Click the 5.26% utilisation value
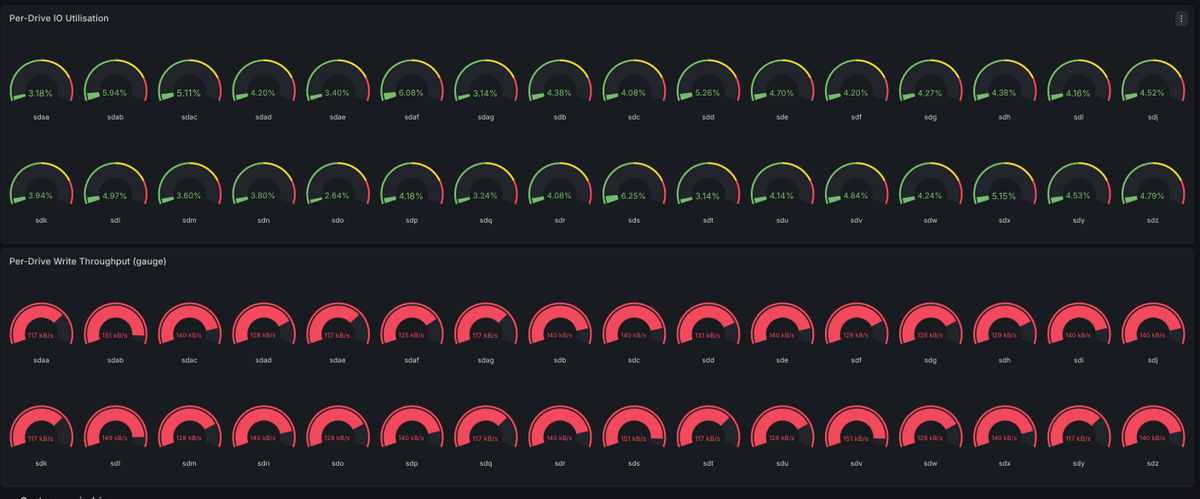Viewport: 1200px width, 499px height. pos(708,93)
